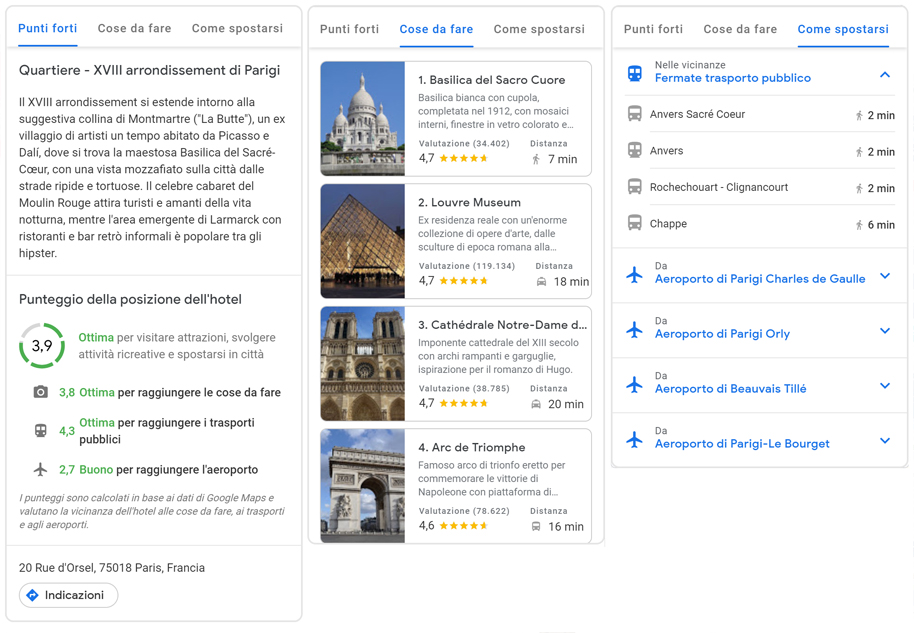Switch to Punti forti tab in the middle panel
Viewport: 914px width, 633px height.
[349, 29]
